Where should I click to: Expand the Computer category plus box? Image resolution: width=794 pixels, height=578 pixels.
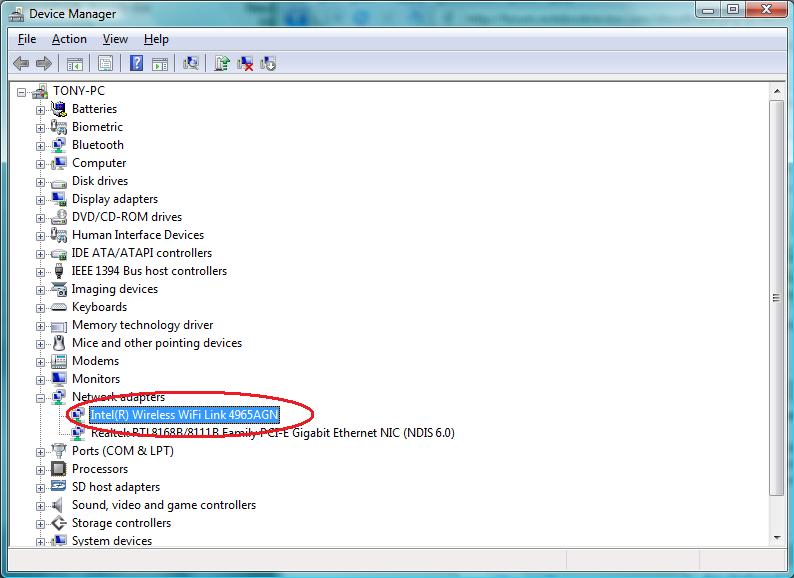(x=40, y=164)
